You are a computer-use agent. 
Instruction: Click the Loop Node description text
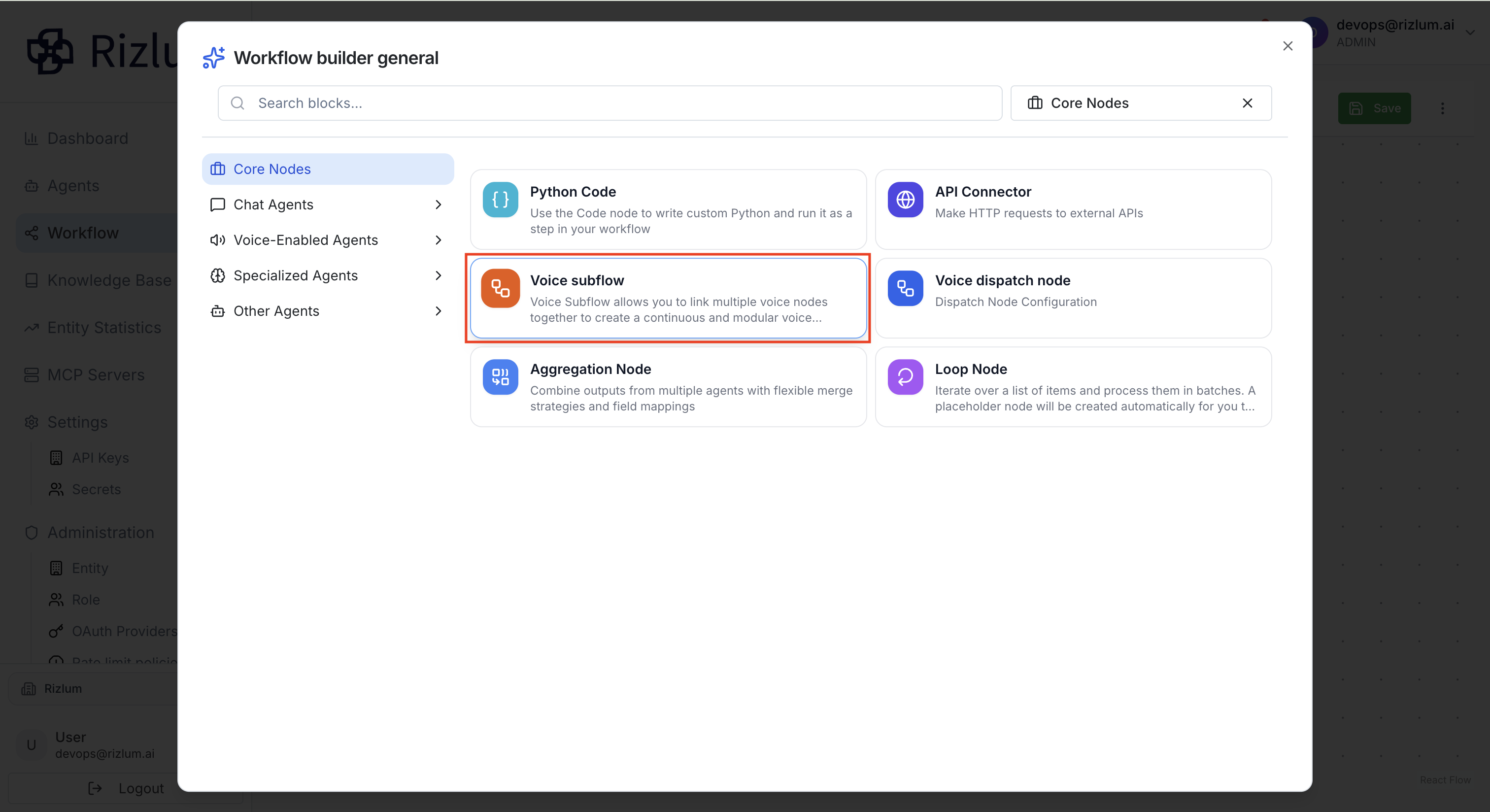[x=1095, y=399]
